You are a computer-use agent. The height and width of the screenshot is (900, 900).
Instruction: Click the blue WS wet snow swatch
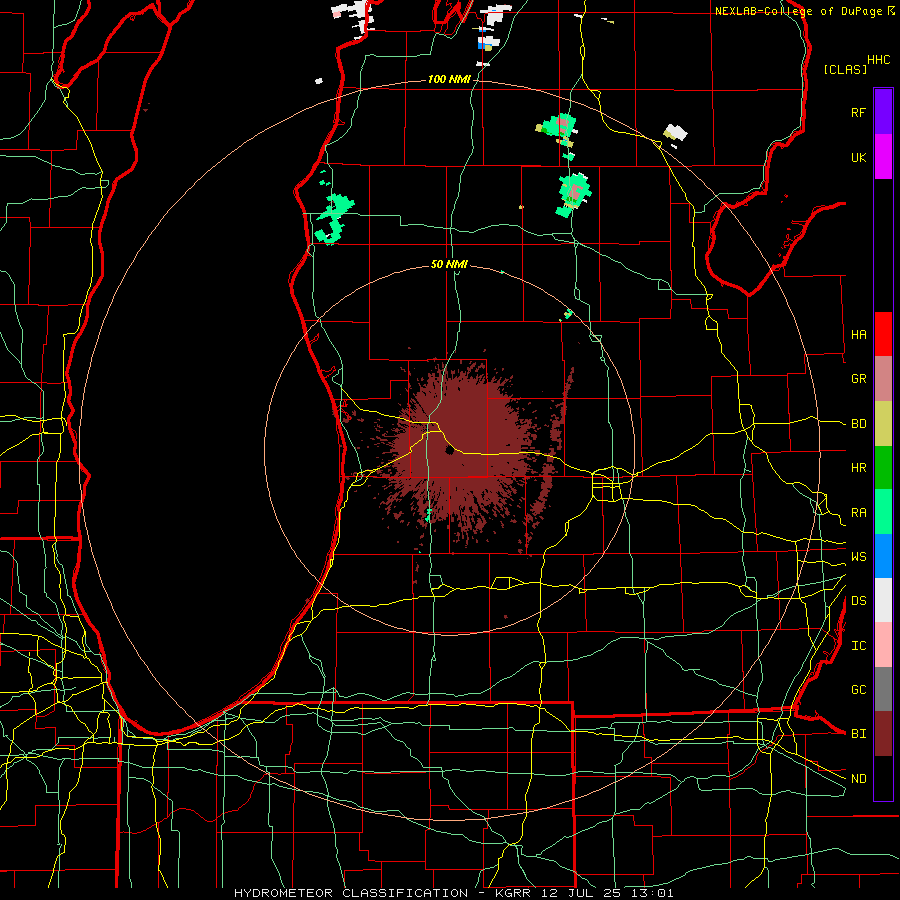(x=883, y=556)
